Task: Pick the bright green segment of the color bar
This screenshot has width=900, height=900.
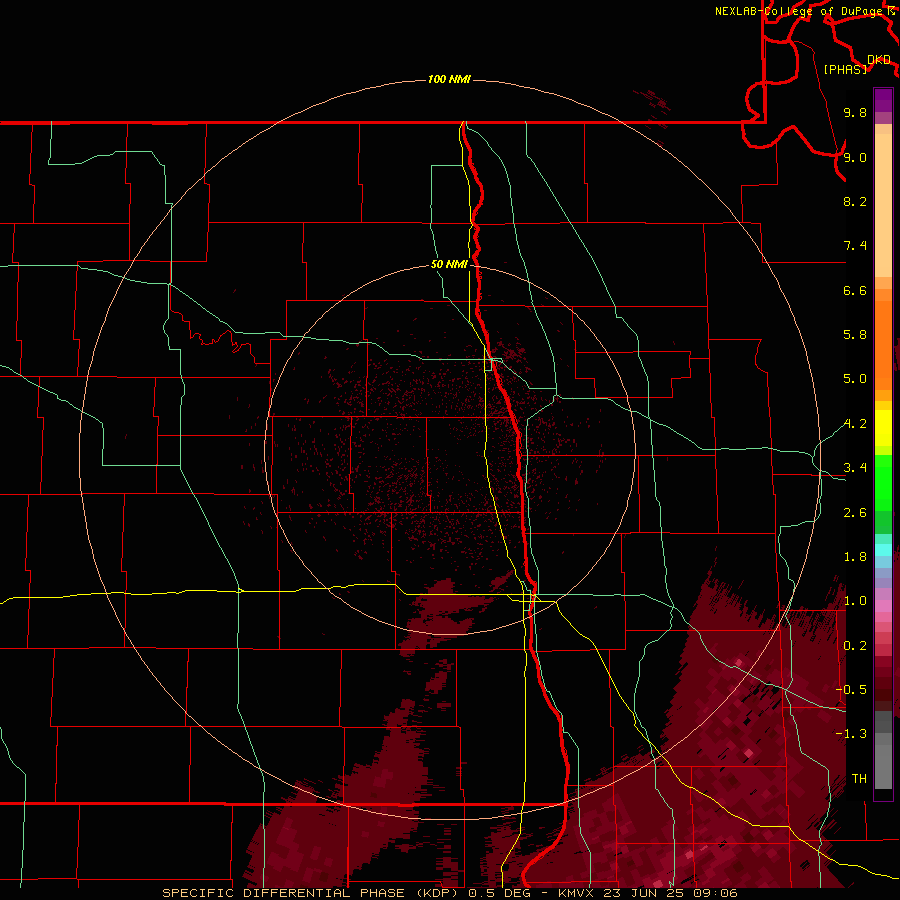Action: pyautogui.click(x=883, y=482)
